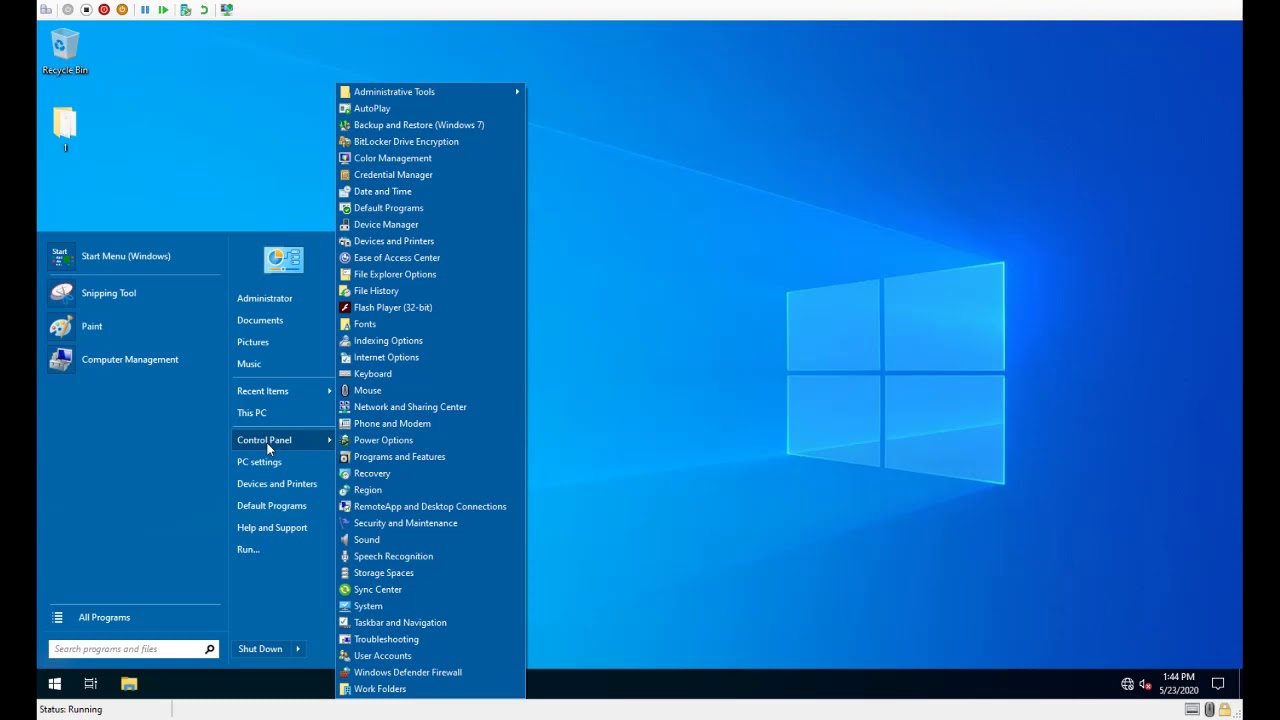Click the search magnifier icon
1280x720 pixels.
point(209,649)
